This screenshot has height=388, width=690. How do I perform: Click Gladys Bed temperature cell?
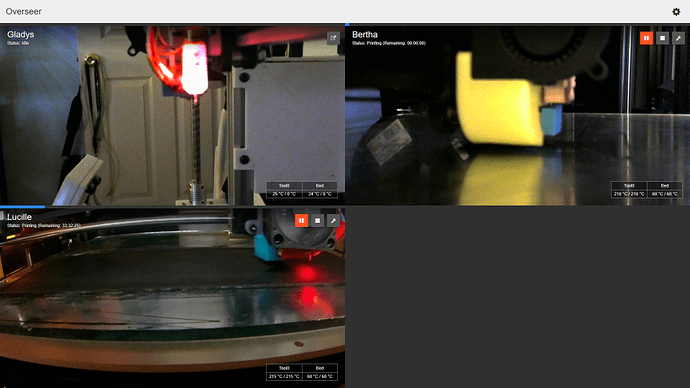pos(320,194)
